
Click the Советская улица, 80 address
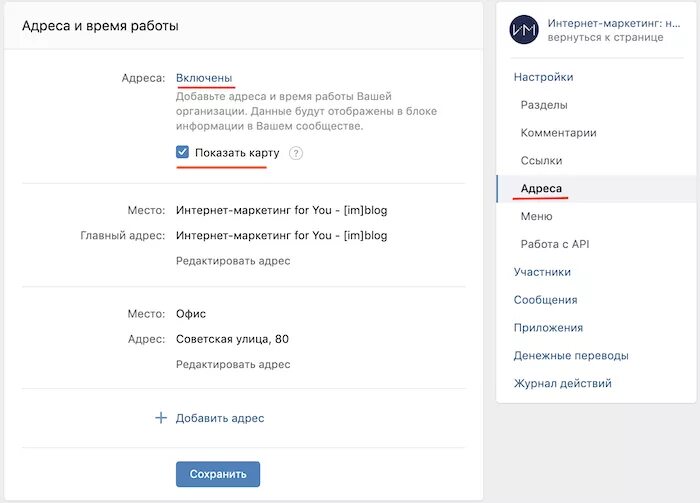click(x=232, y=339)
